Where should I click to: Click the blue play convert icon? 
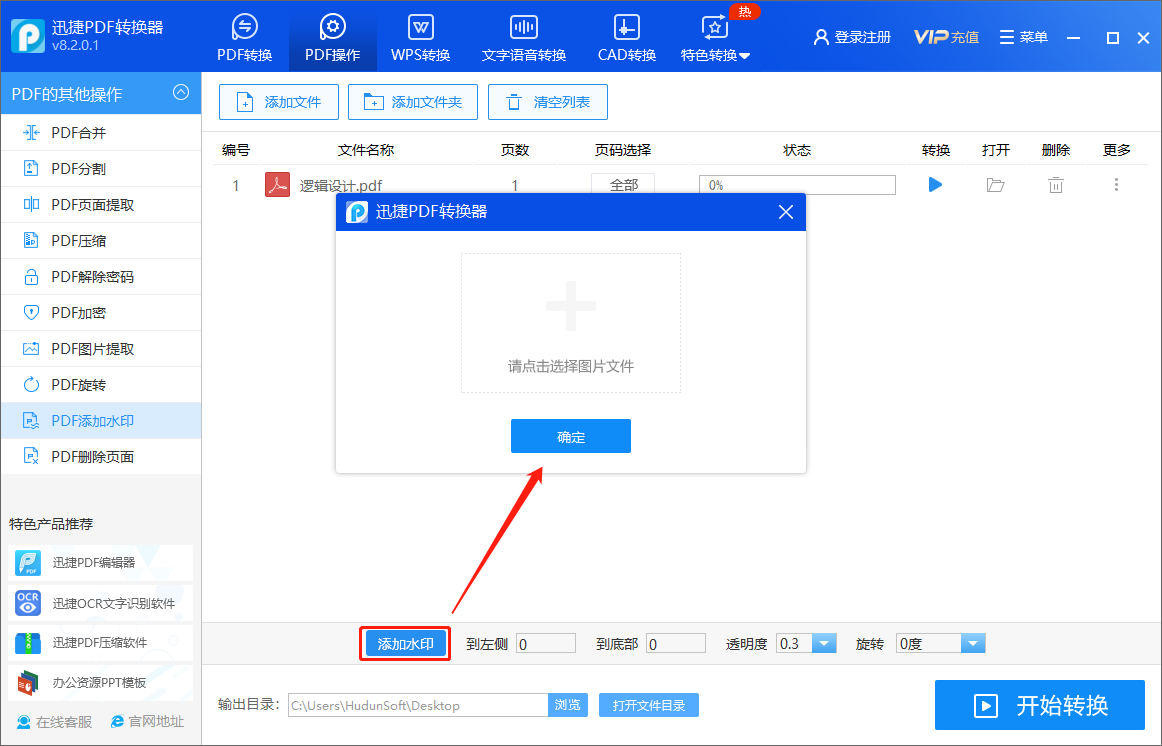[x=935, y=184]
